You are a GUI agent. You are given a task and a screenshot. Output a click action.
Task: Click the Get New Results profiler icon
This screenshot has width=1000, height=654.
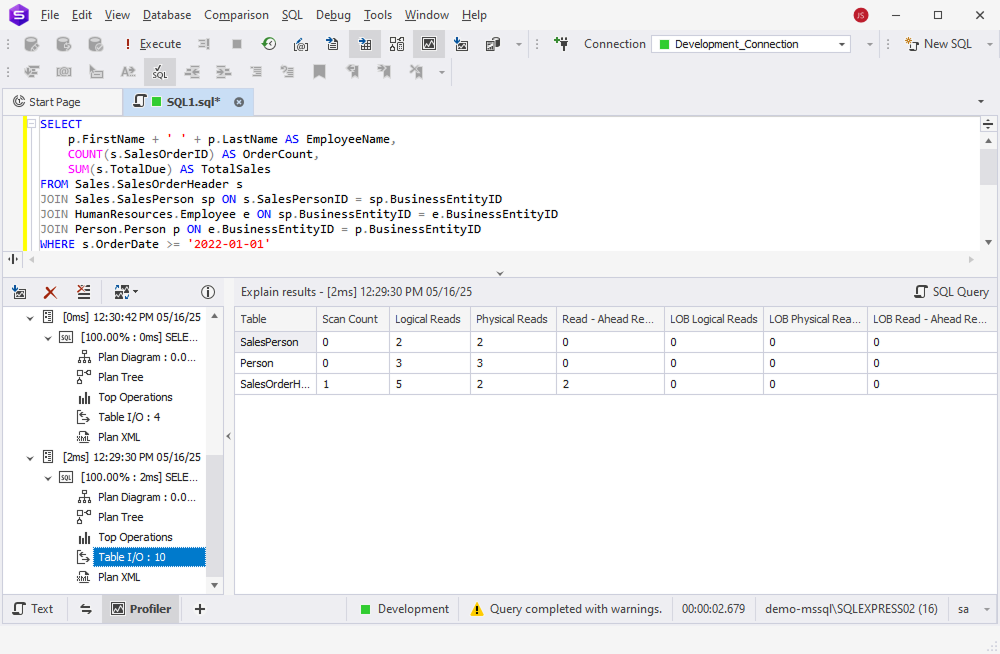tap(20, 291)
